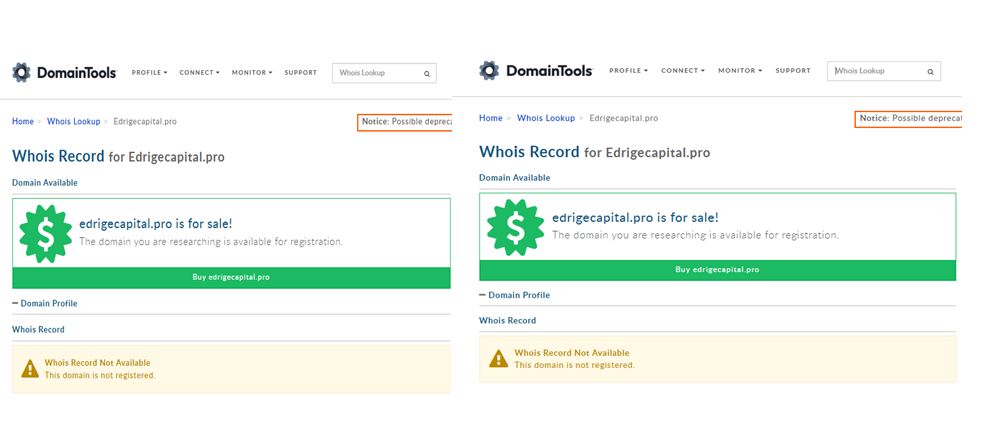The height and width of the screenshot is (426, 983).
Task: Open MONITOR dropdown in left screenshot
Action: point(252,73)
